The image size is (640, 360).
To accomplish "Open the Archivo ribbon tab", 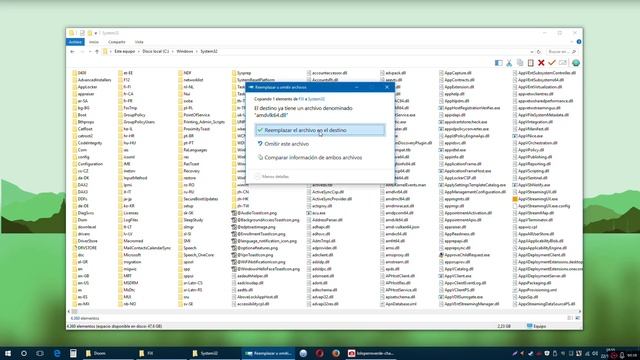I will (75, 42).
